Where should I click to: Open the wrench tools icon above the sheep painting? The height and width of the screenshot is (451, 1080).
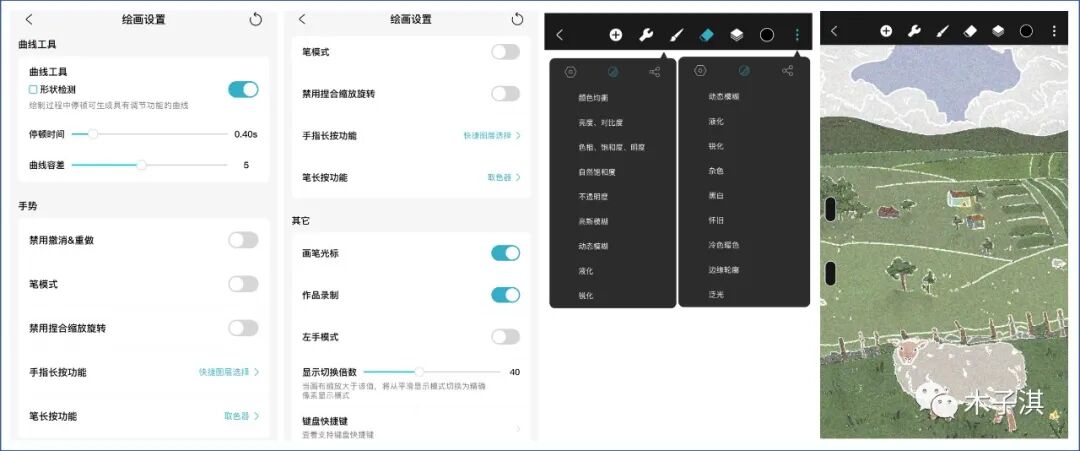[x=914, y=30]
